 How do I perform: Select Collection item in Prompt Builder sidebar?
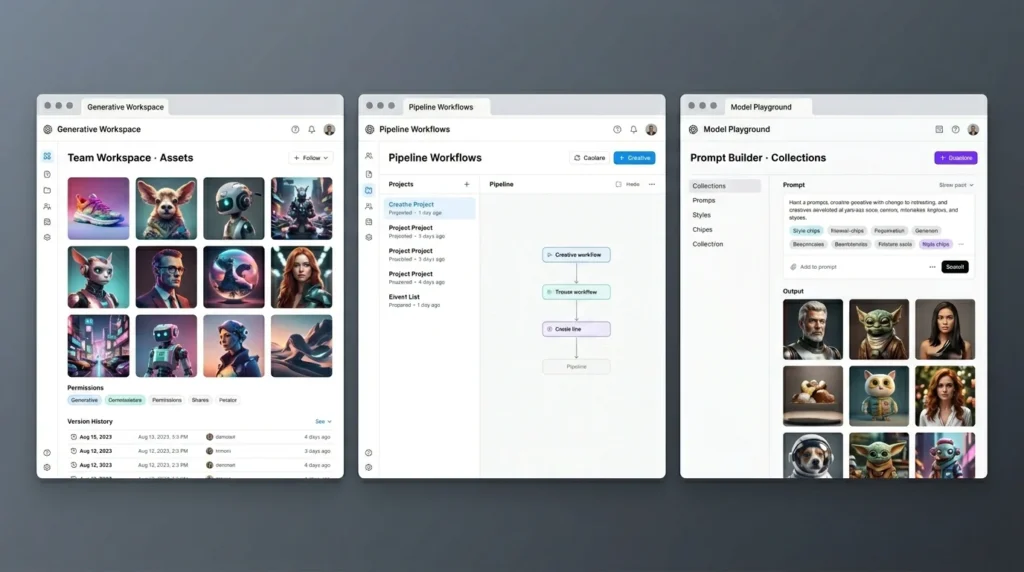[x=708, y=244]
